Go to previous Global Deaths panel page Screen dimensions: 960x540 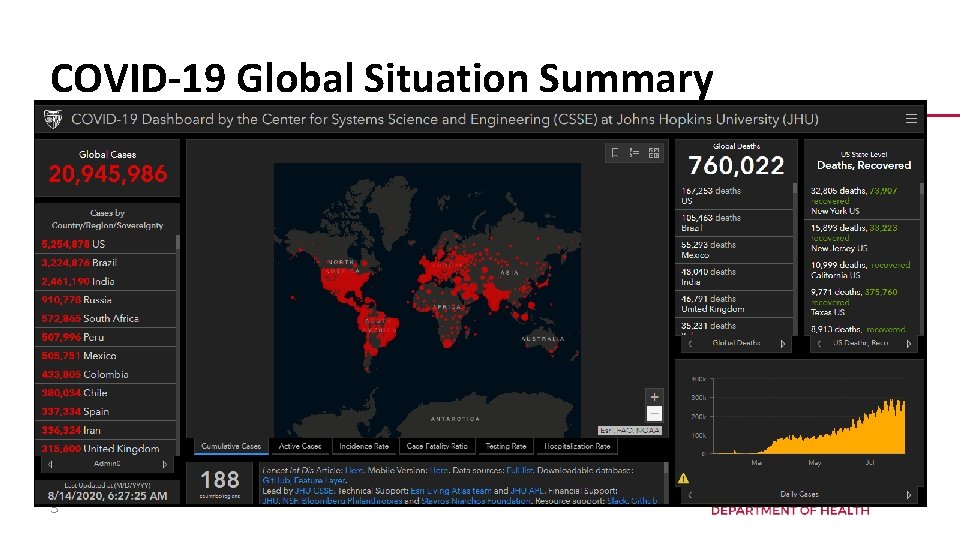(691, 343)
